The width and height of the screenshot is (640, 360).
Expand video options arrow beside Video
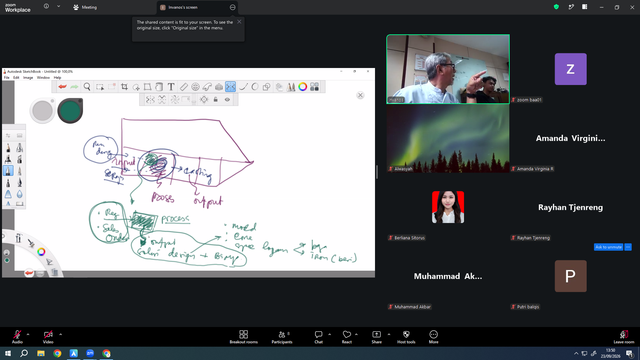pyautogui.click(x=60, y=334)
